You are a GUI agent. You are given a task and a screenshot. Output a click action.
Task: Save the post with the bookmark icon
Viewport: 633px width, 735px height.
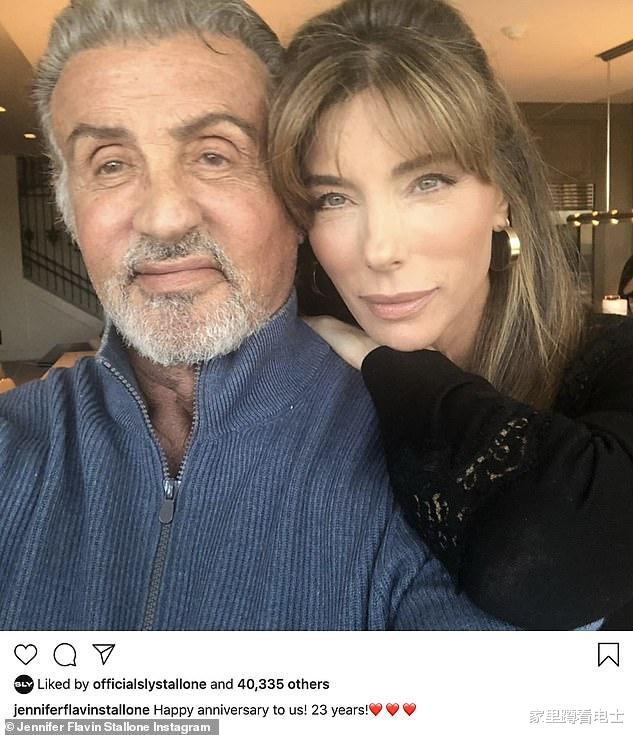608,654
